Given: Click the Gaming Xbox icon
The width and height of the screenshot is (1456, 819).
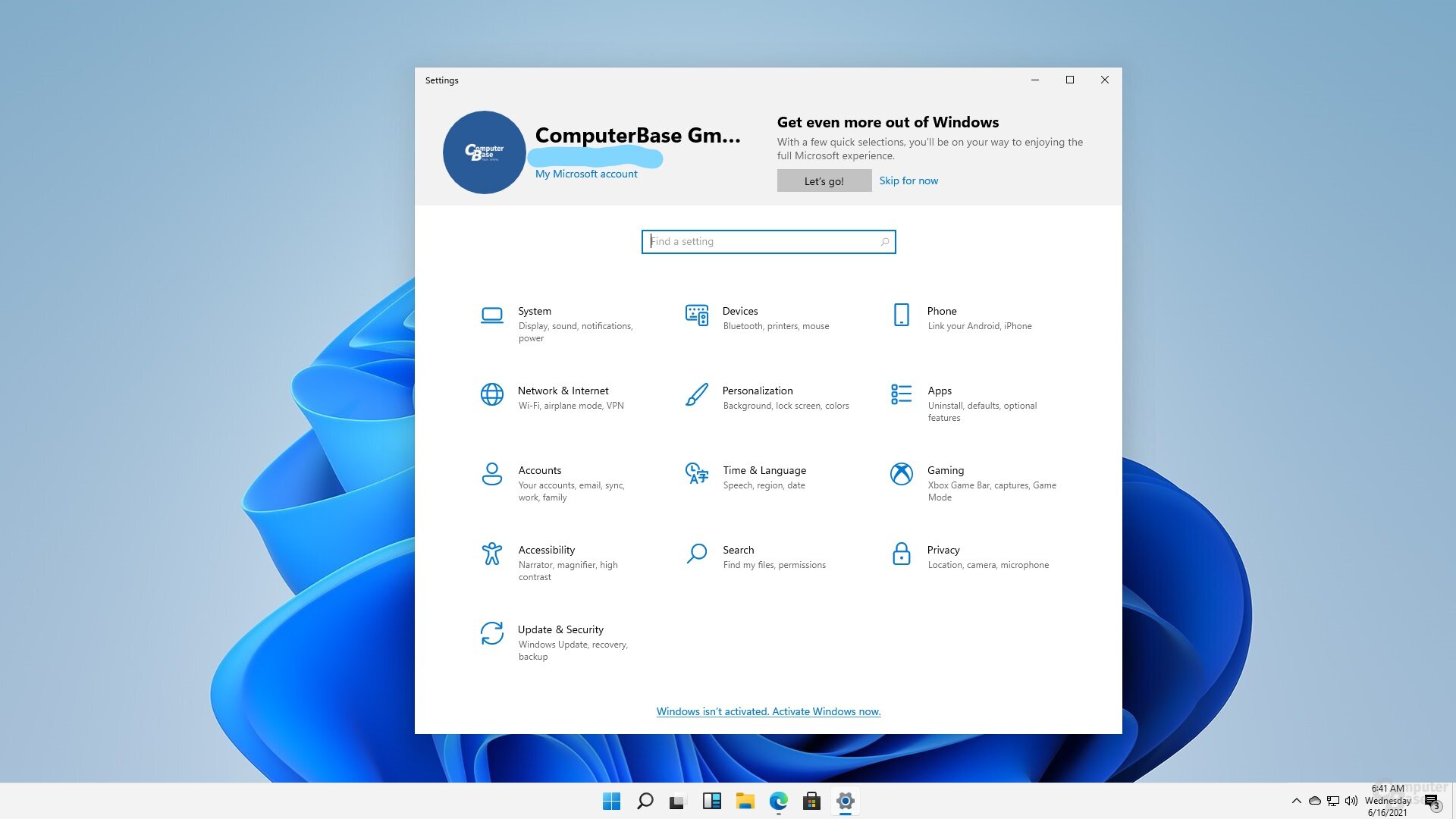Looking at the screenshot, I should point(901,474).
